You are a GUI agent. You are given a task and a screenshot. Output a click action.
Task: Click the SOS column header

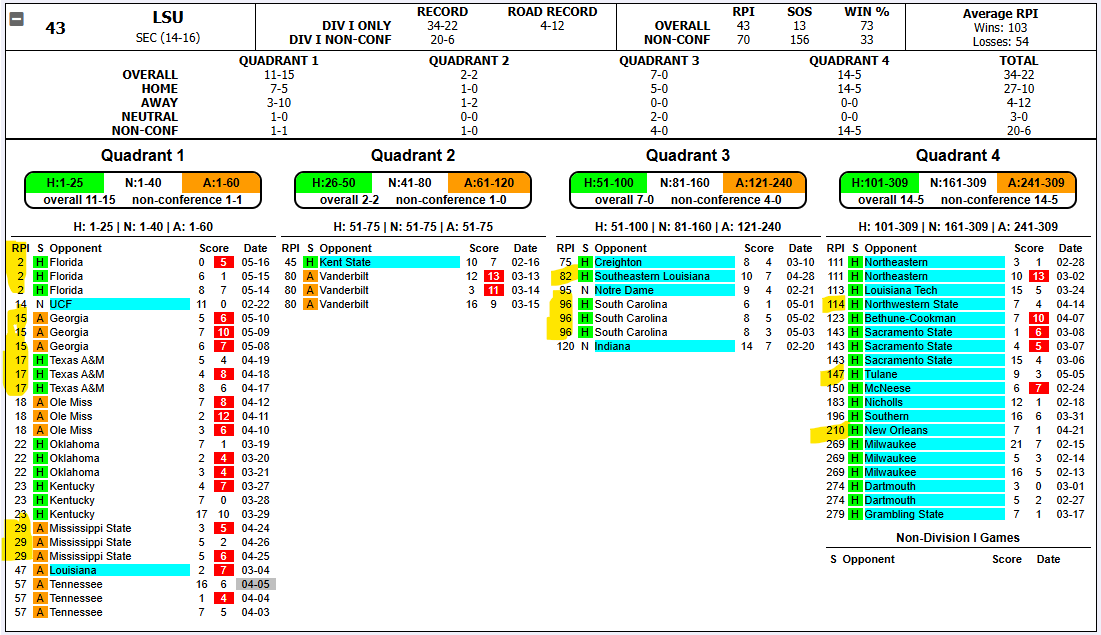tap(799, 11)
